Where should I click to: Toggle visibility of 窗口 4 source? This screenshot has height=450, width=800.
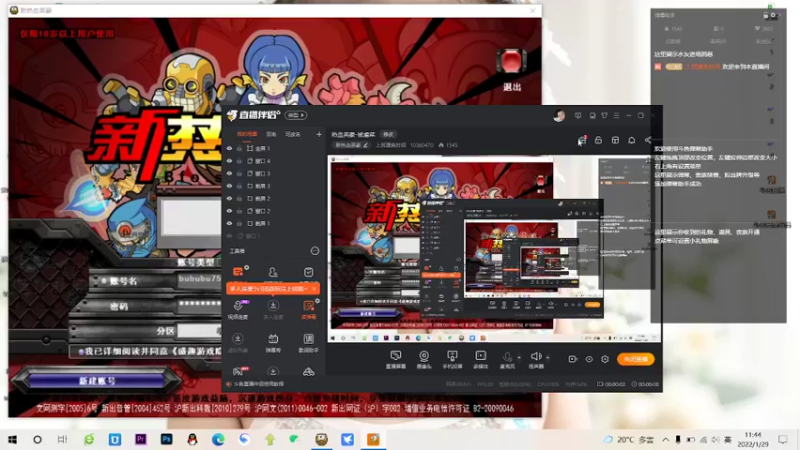point(229,161)
